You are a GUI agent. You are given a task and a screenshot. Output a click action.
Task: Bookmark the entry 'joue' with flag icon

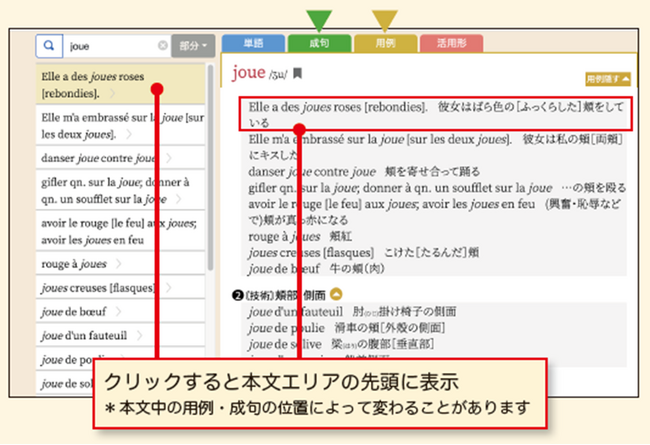click(x=297, y=74)
